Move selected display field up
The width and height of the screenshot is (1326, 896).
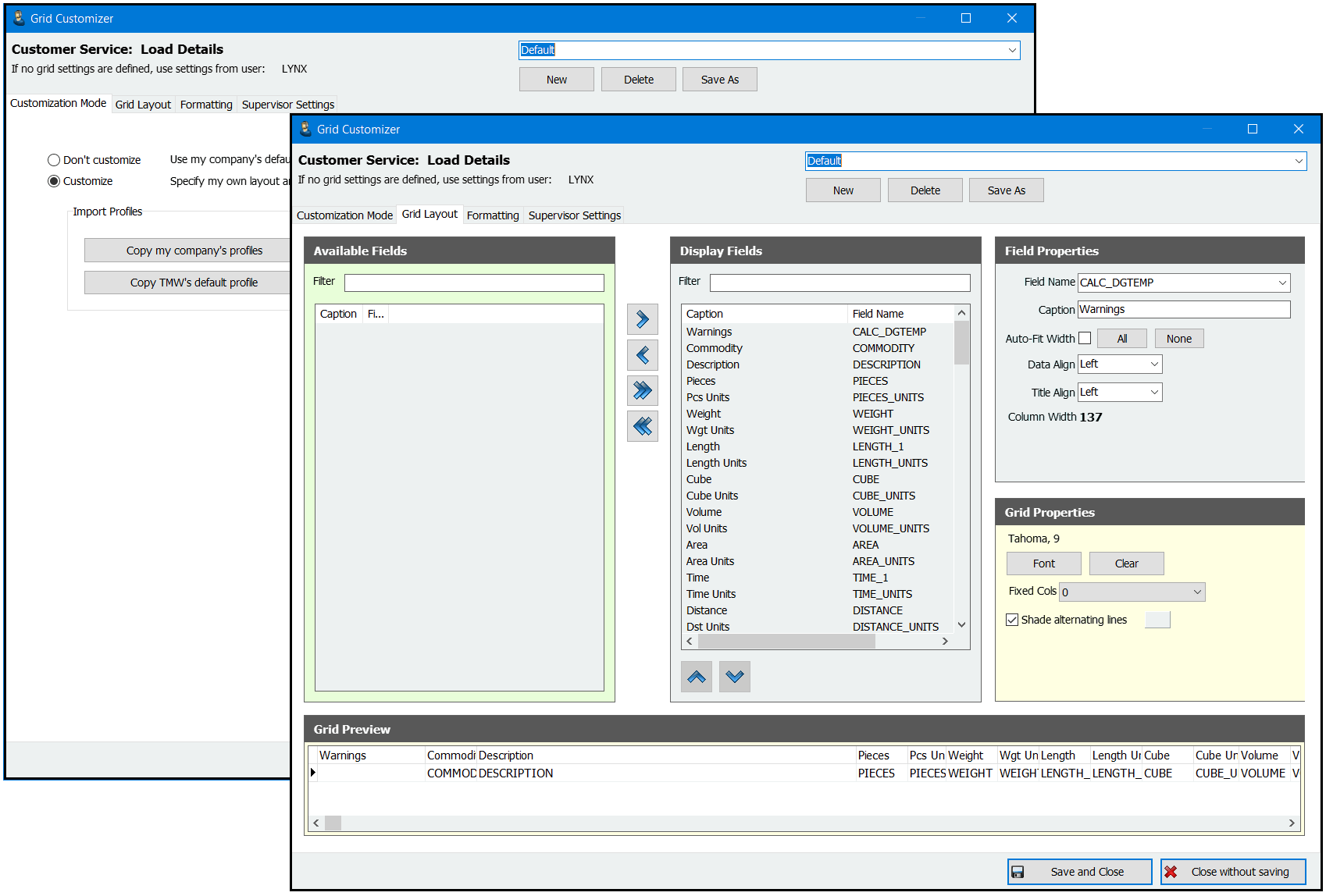pyautogui.click(x=696, y=677)
